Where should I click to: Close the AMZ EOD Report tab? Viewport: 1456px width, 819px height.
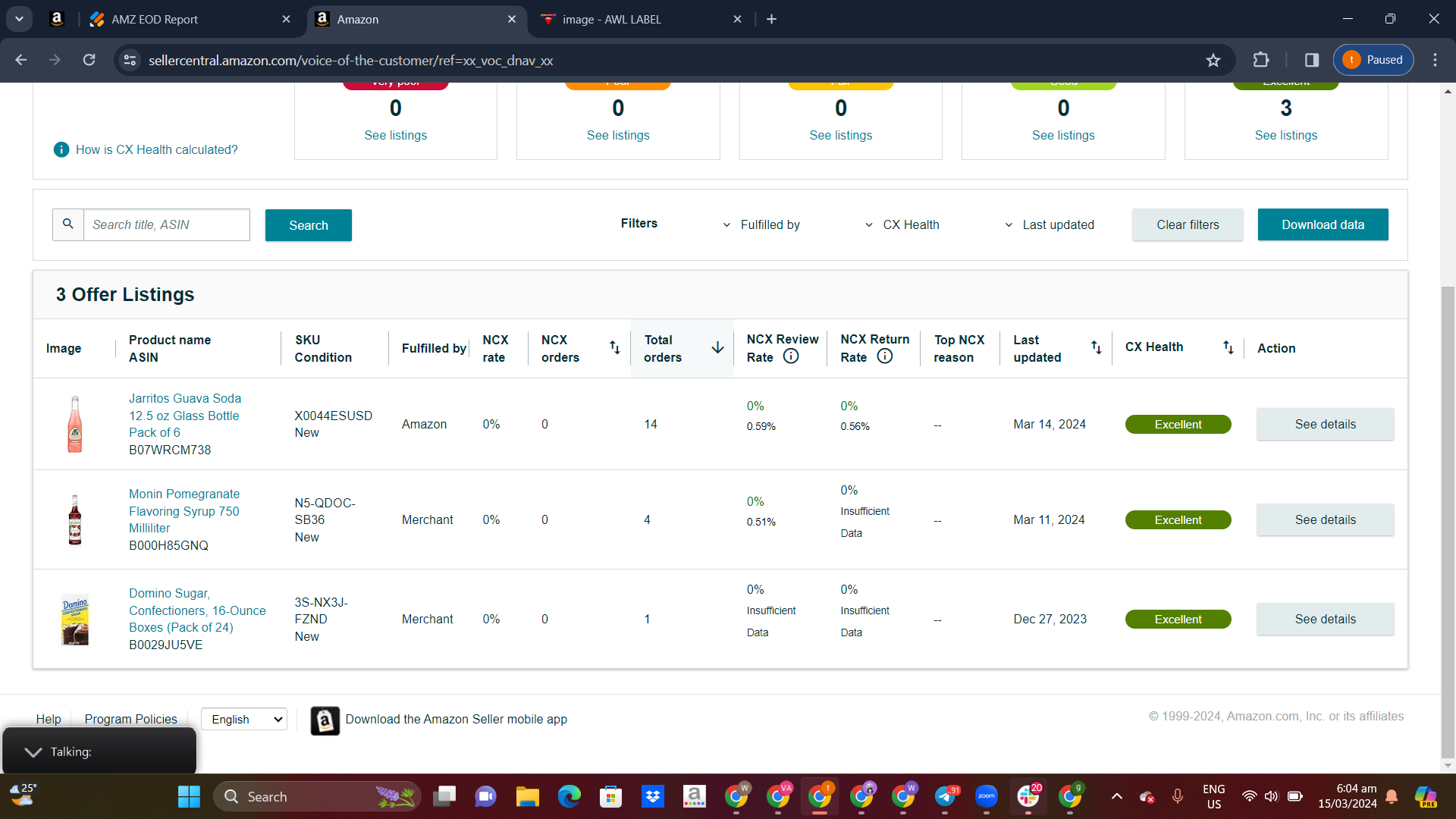click(286, 19)
